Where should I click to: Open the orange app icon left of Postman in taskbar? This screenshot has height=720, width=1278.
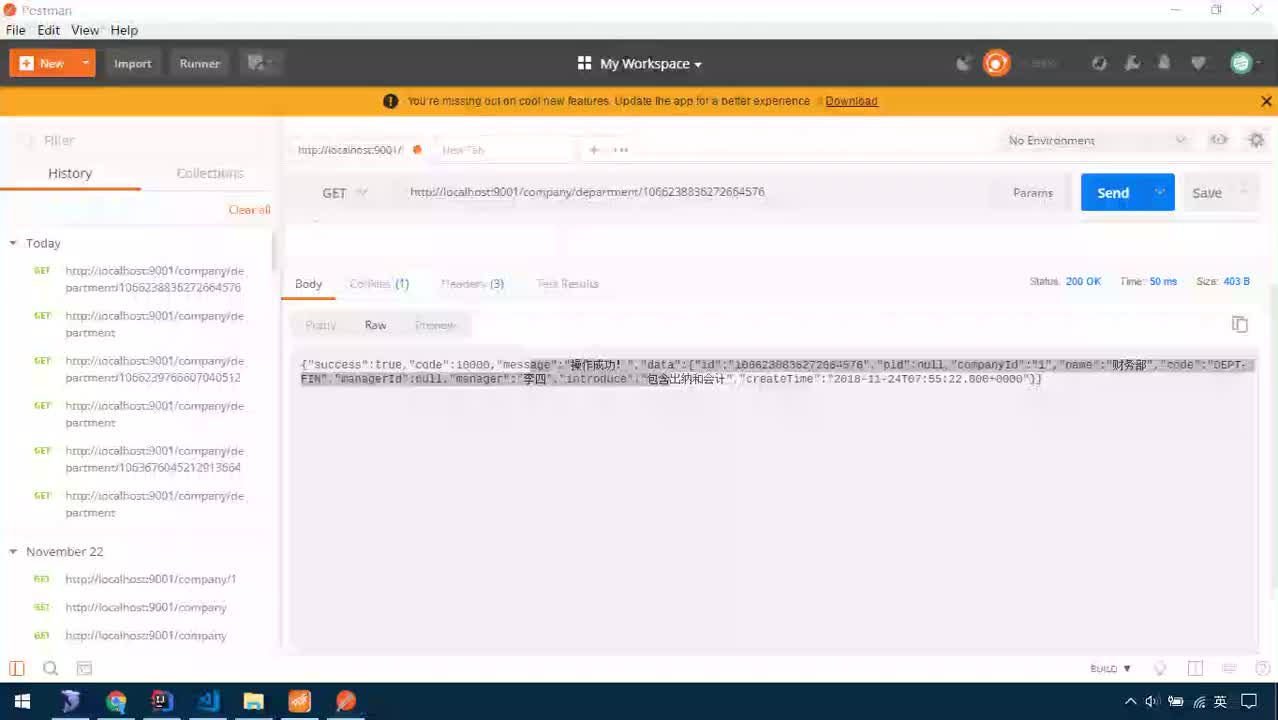coord(300,701)
